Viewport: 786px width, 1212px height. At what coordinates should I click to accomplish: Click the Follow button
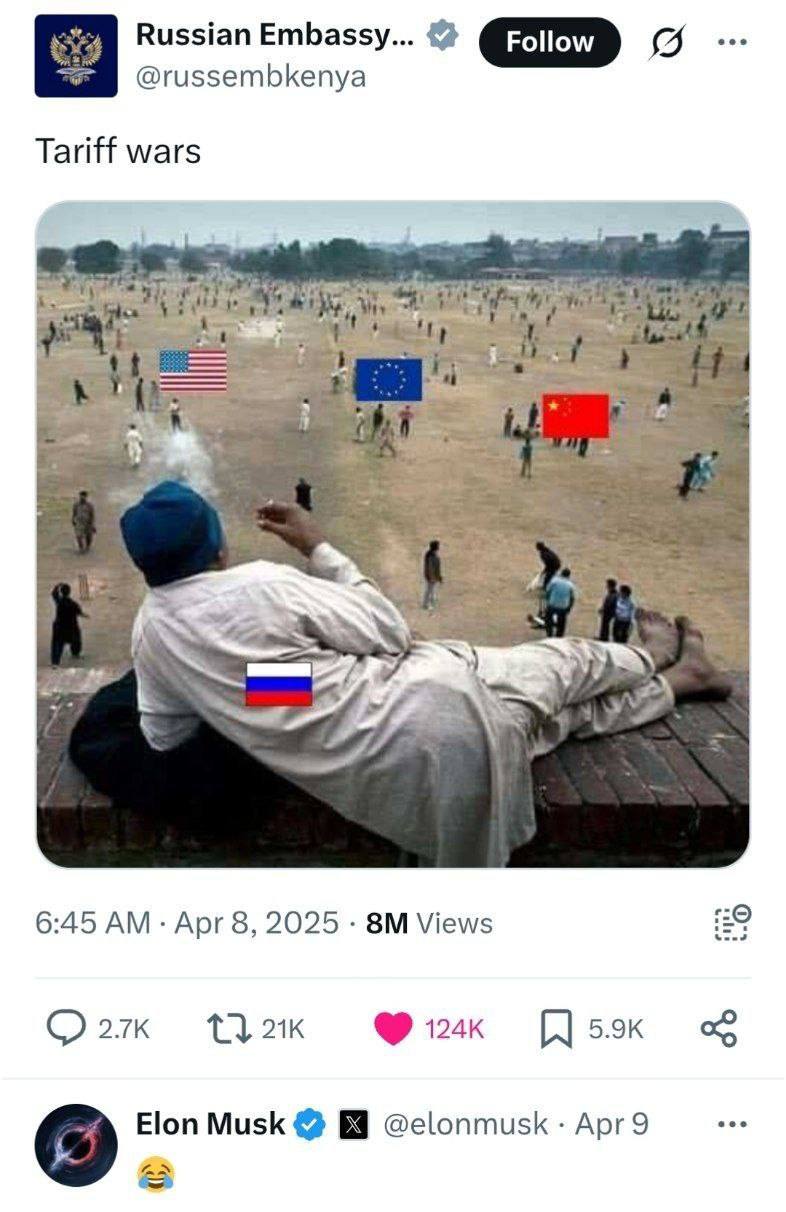[549, 42]
